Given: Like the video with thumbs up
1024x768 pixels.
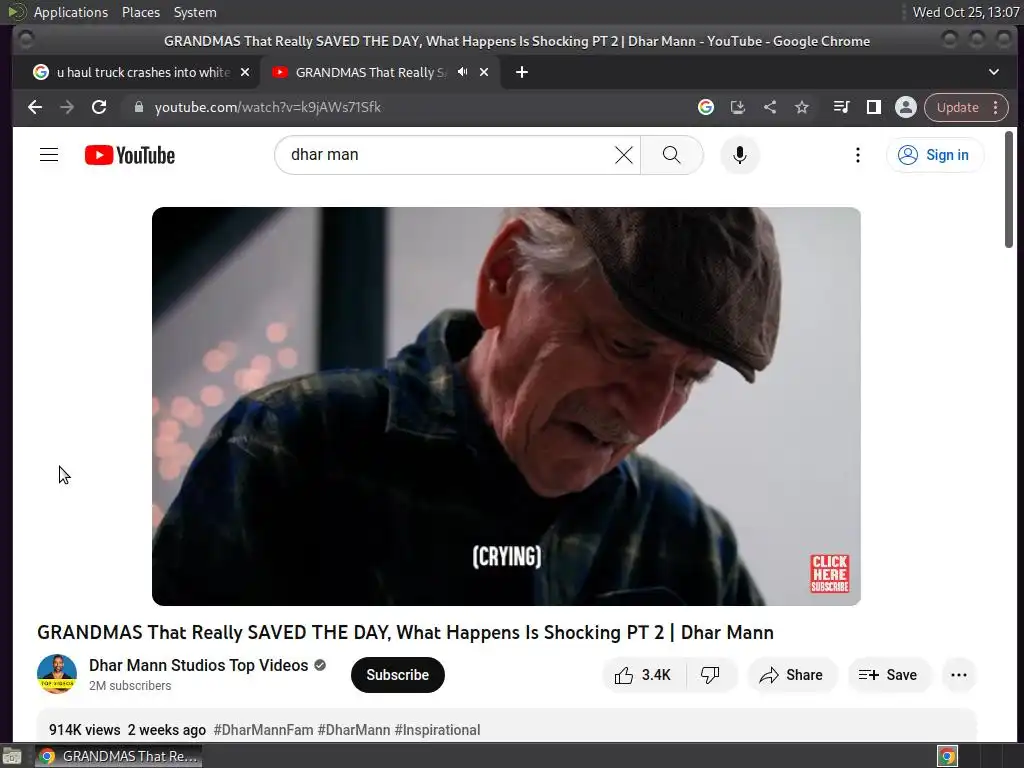Looking at the screenshot, I should point(644,675).
